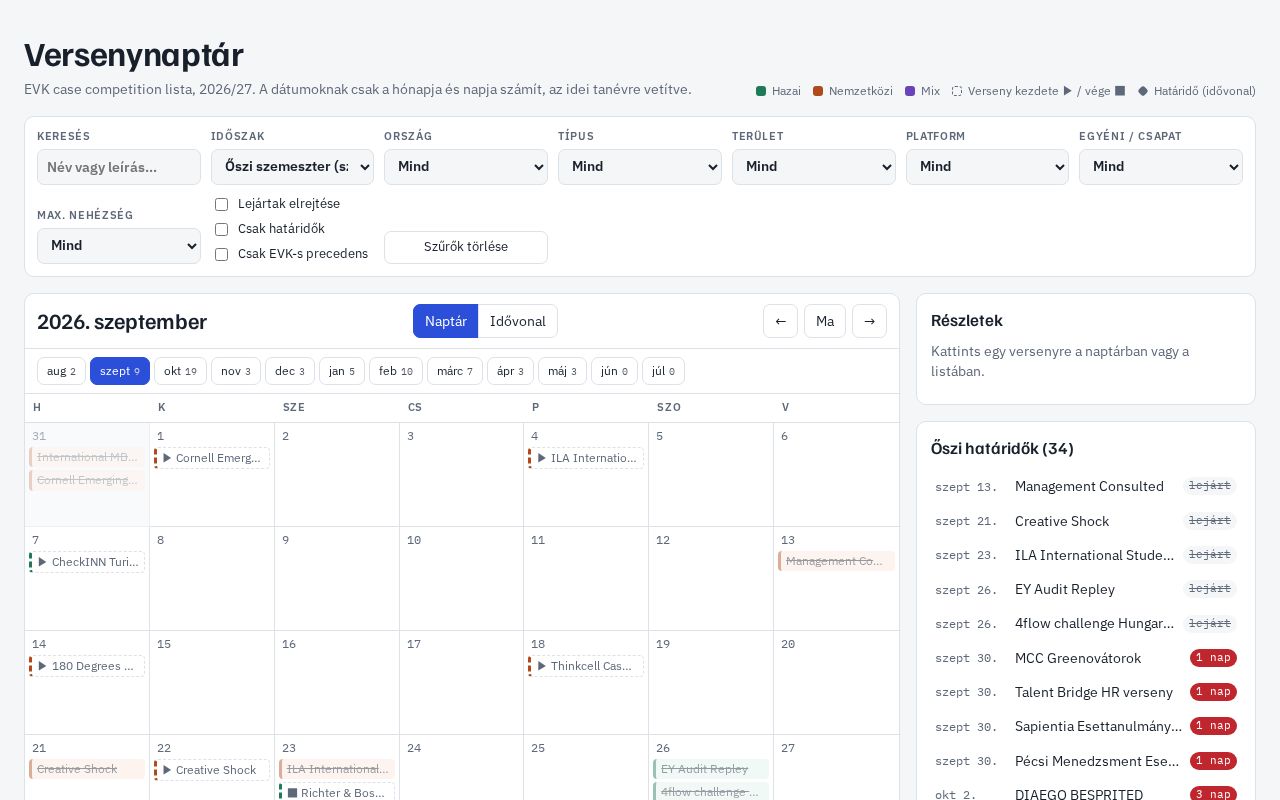Select the CheckINN Turi event on September 7
Screen dimensions: 1280x800
[87, 562]
